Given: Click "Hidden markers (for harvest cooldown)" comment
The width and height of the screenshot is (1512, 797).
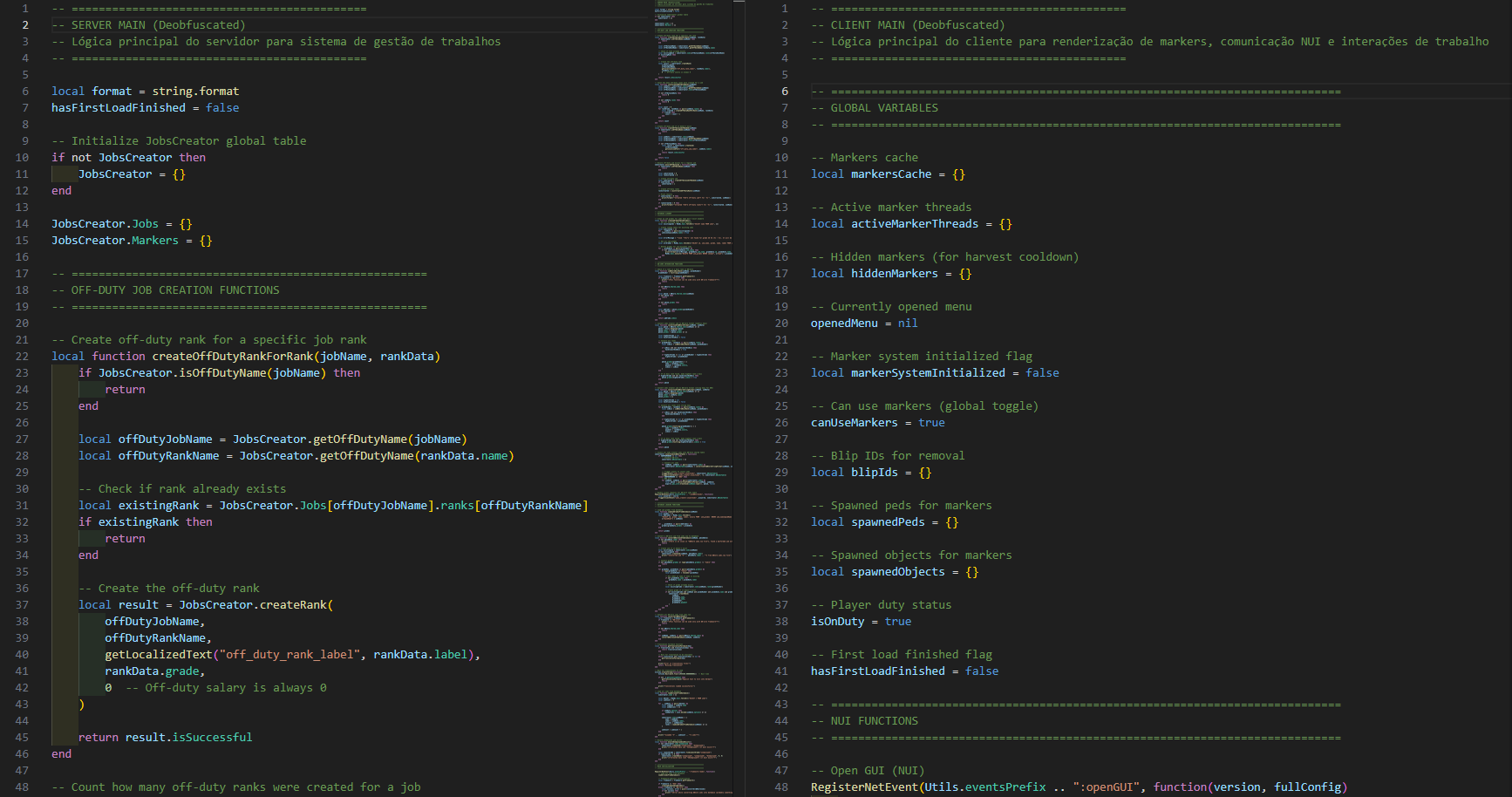Looking at the screenshot, I should pyautogui.click(x=945, y=257).
